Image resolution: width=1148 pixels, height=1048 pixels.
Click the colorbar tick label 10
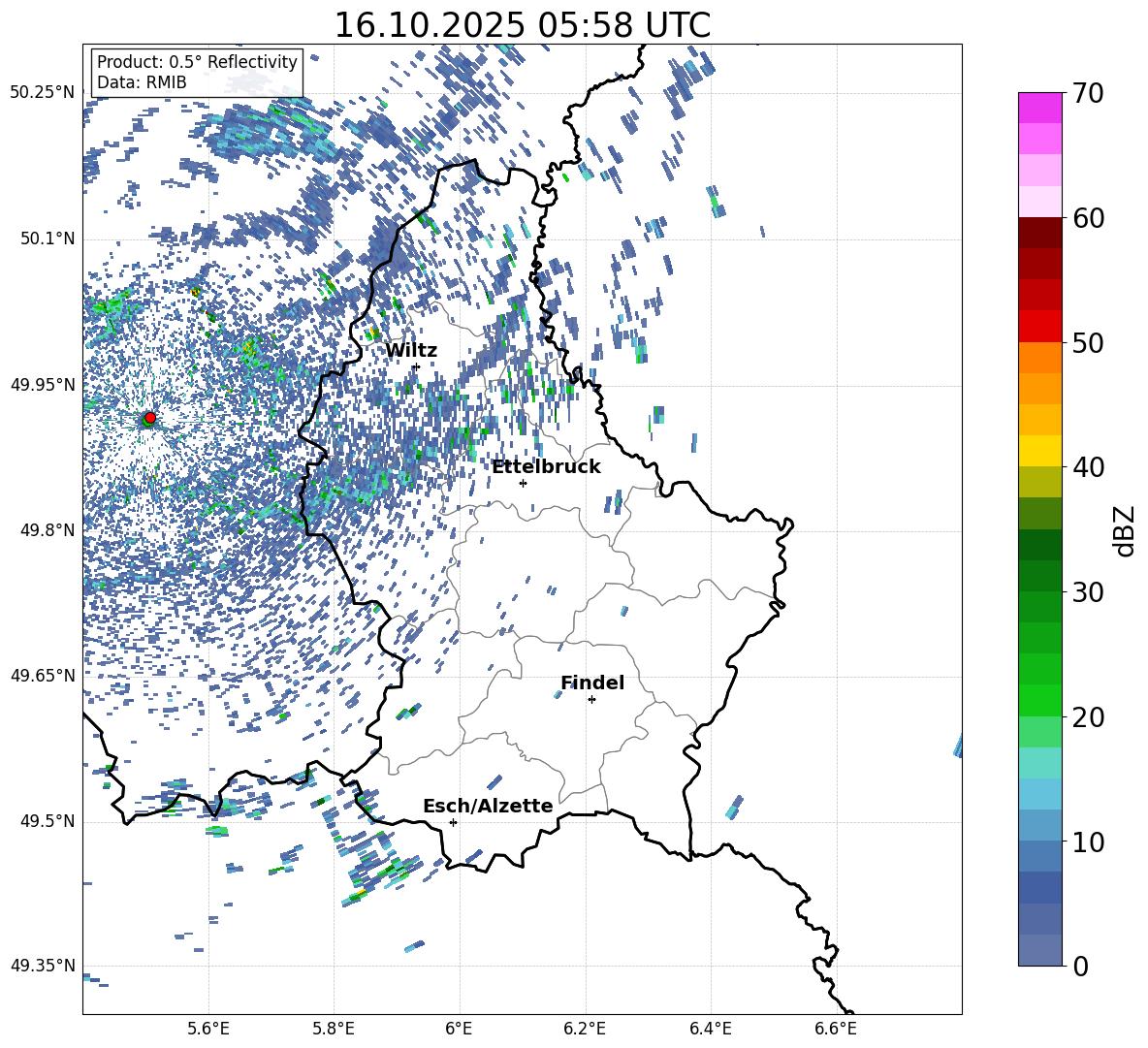1088,842
